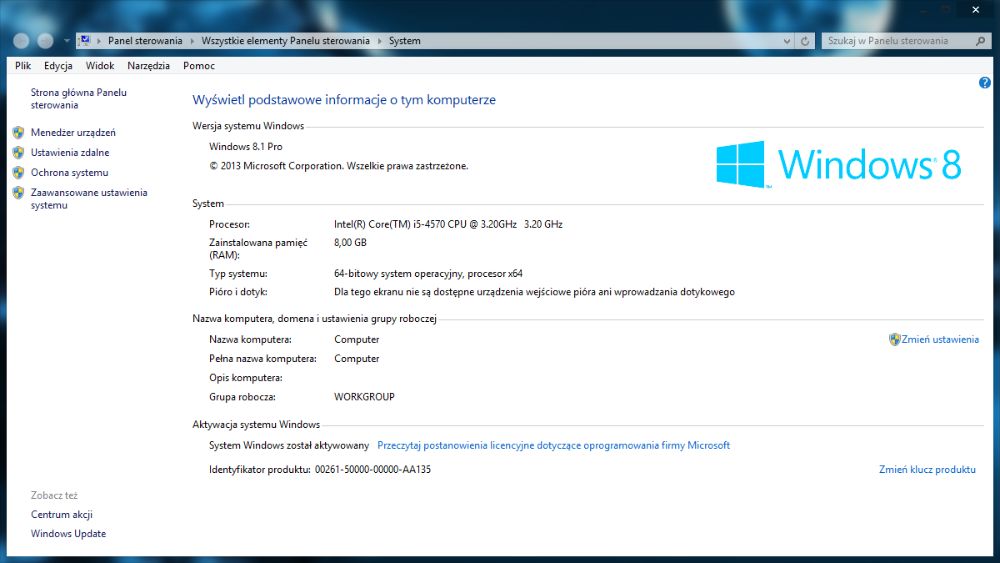1000x563 pixels.
Task: Open the Edycja menu
Action: (x=58, y=66)
